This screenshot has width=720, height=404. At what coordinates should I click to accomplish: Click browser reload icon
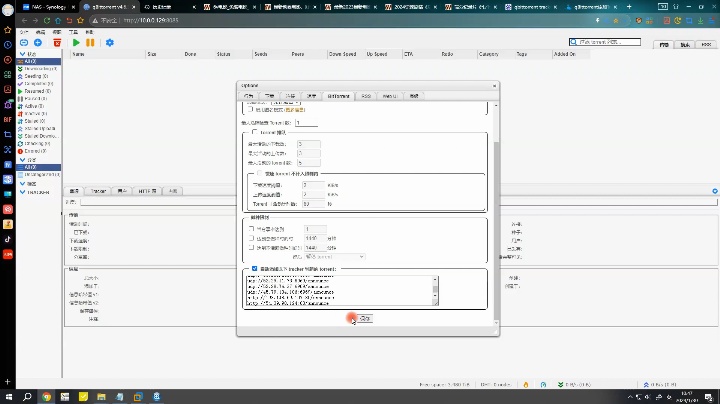[x=46, y=20]
